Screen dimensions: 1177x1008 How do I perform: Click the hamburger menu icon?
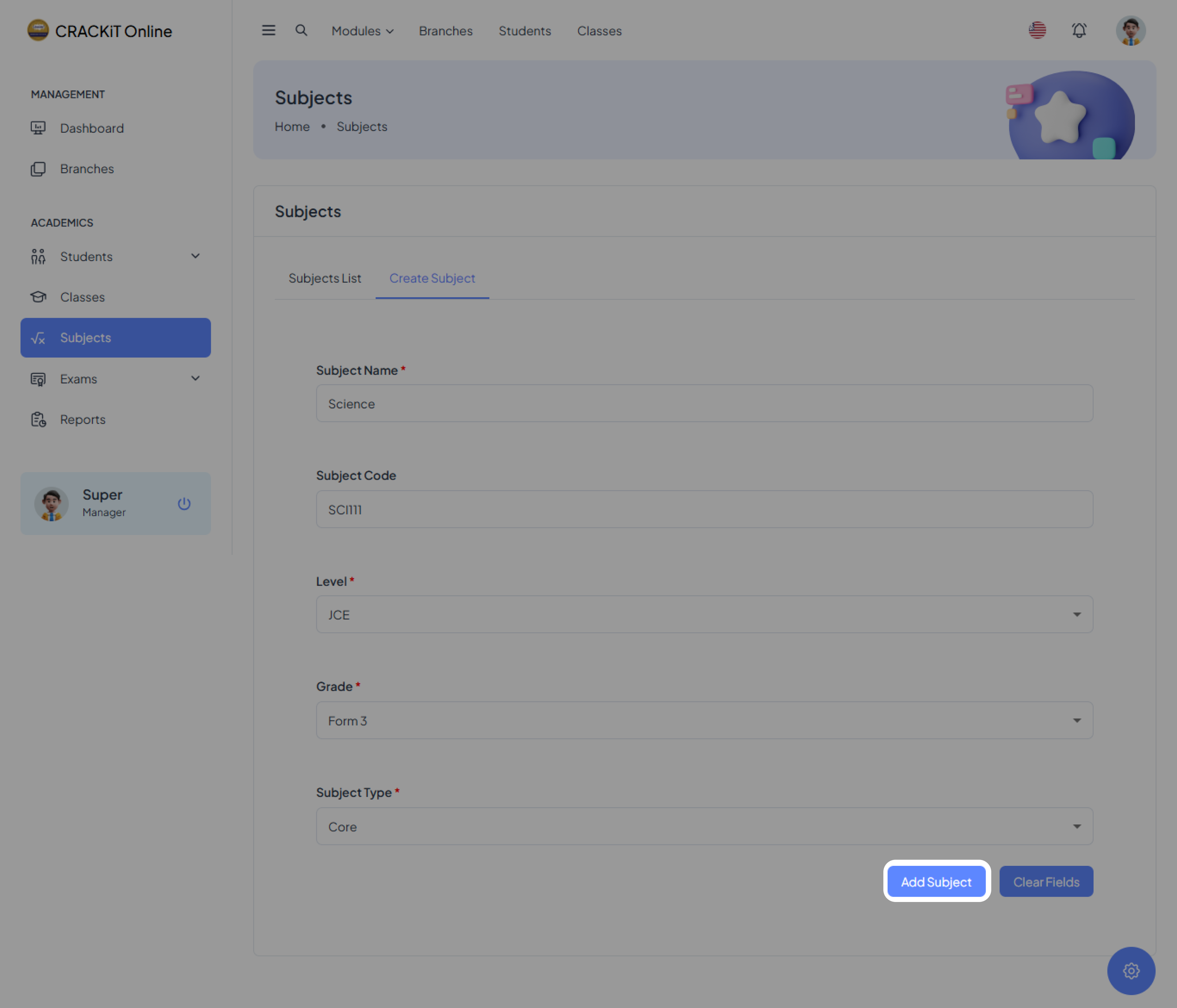[x=268, y=31]
